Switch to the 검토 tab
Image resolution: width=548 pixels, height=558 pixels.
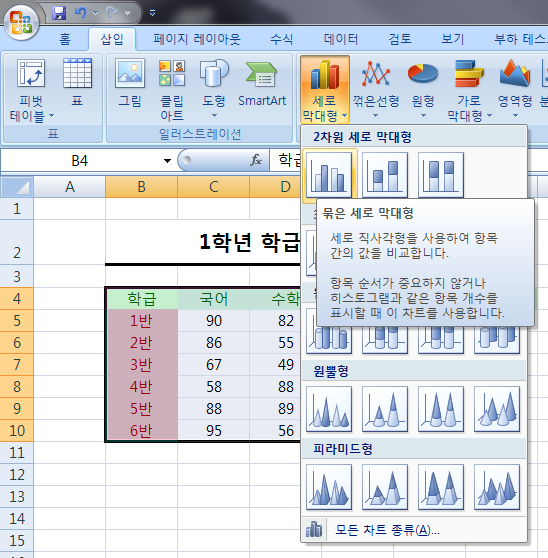[x=400, y=39]
